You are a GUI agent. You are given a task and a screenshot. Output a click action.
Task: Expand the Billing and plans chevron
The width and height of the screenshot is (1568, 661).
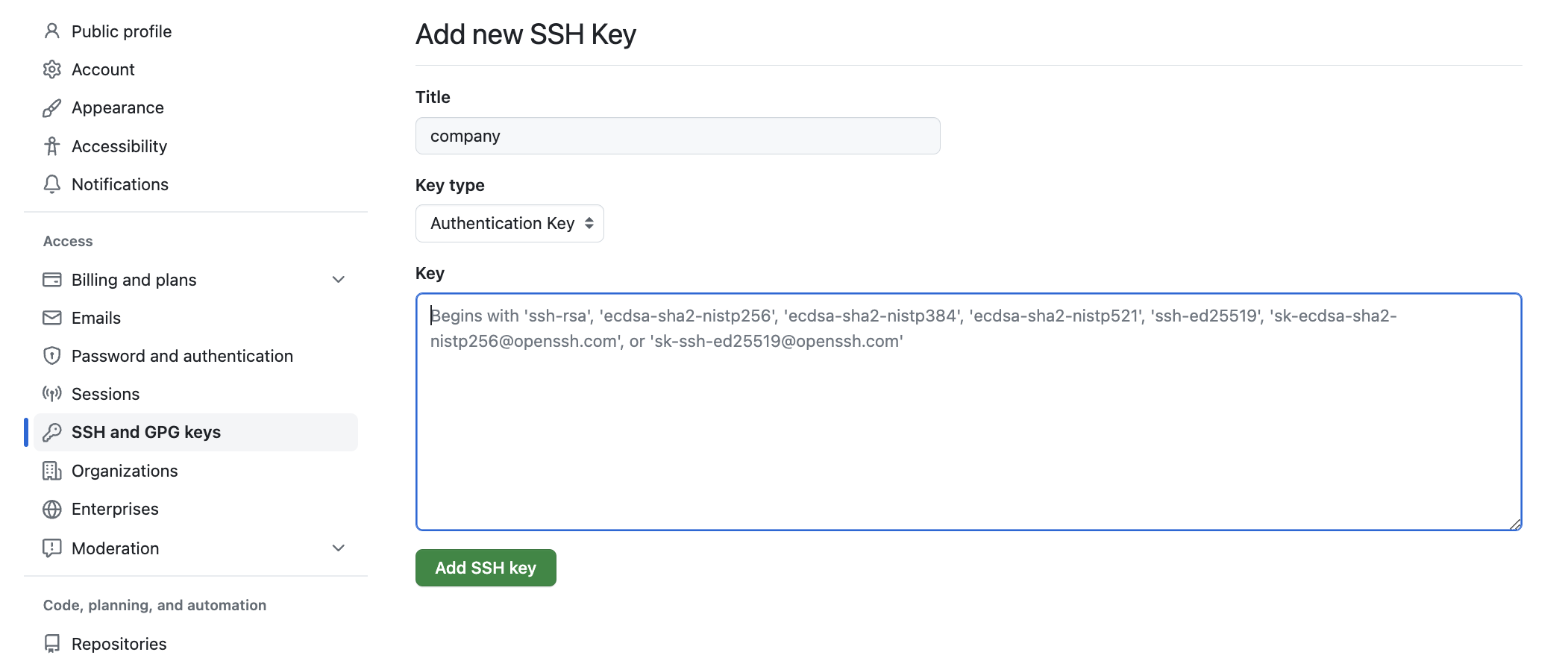tap(338, 280)
